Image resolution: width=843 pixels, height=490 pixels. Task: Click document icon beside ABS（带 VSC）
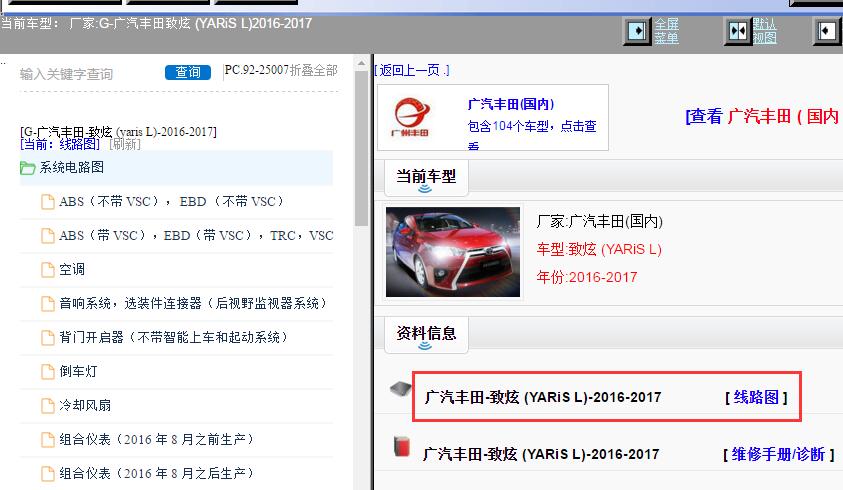pos(48,236)
